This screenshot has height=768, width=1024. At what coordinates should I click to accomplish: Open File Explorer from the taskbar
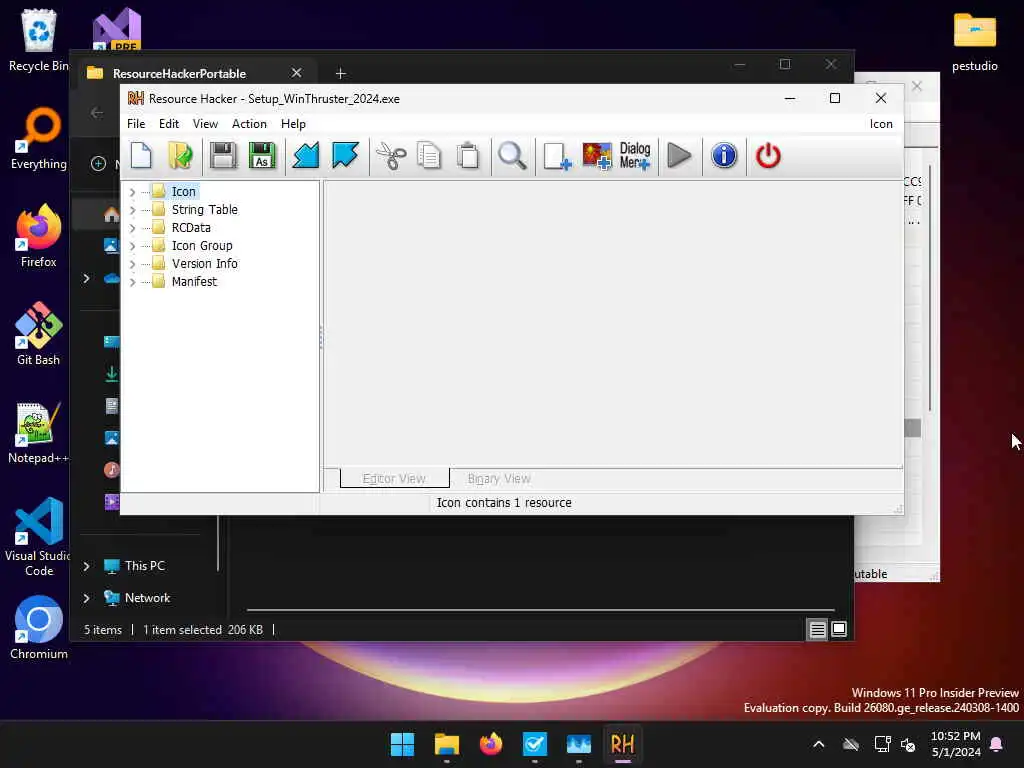[447, 744]
